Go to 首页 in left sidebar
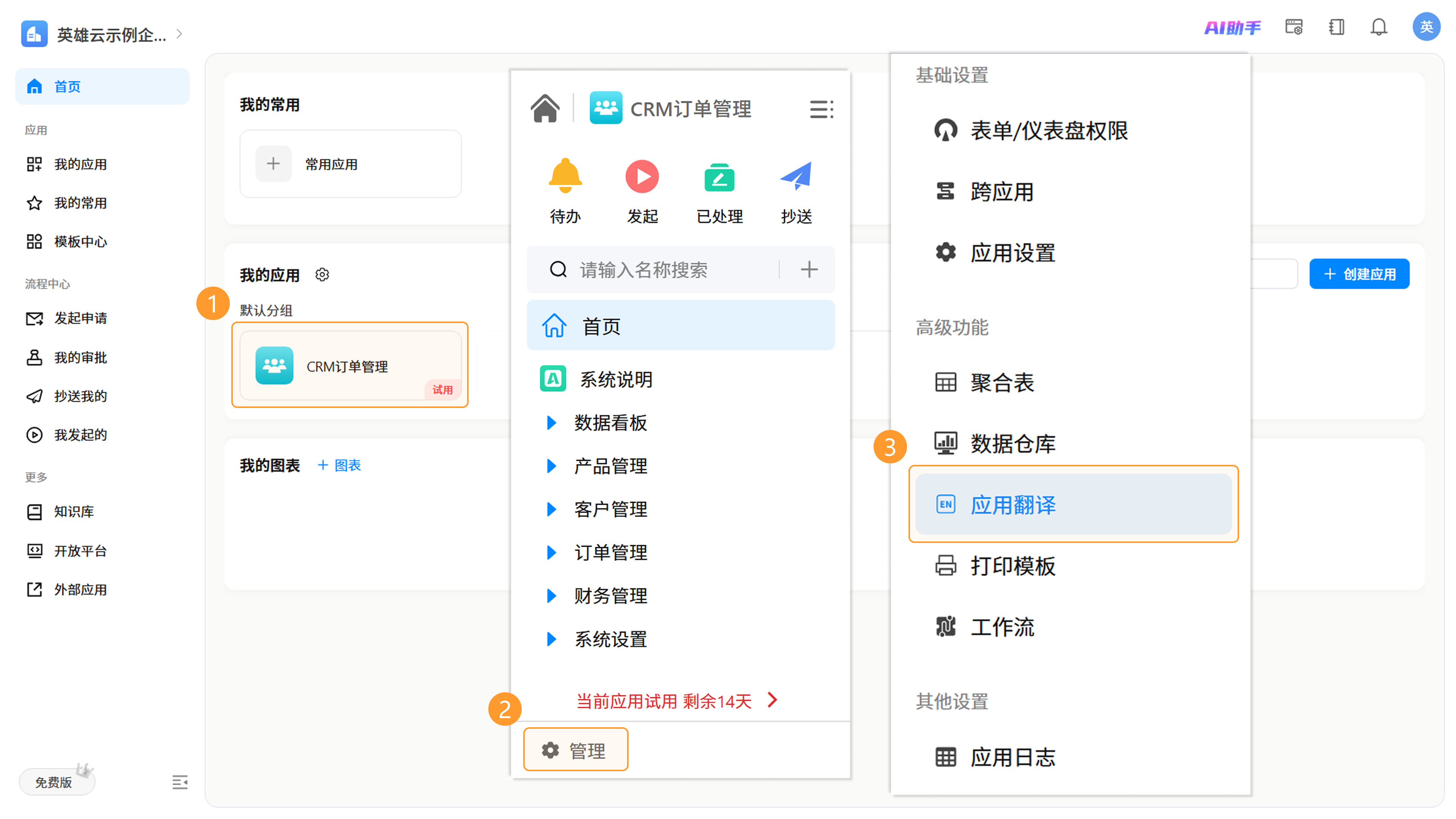Image resolution: width=1456 pixels, height=819 pixels. coord(102,86)
